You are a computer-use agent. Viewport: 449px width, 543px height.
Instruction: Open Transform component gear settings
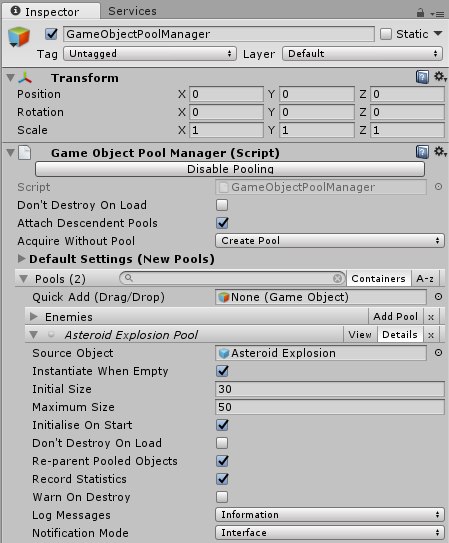[440, 77]
